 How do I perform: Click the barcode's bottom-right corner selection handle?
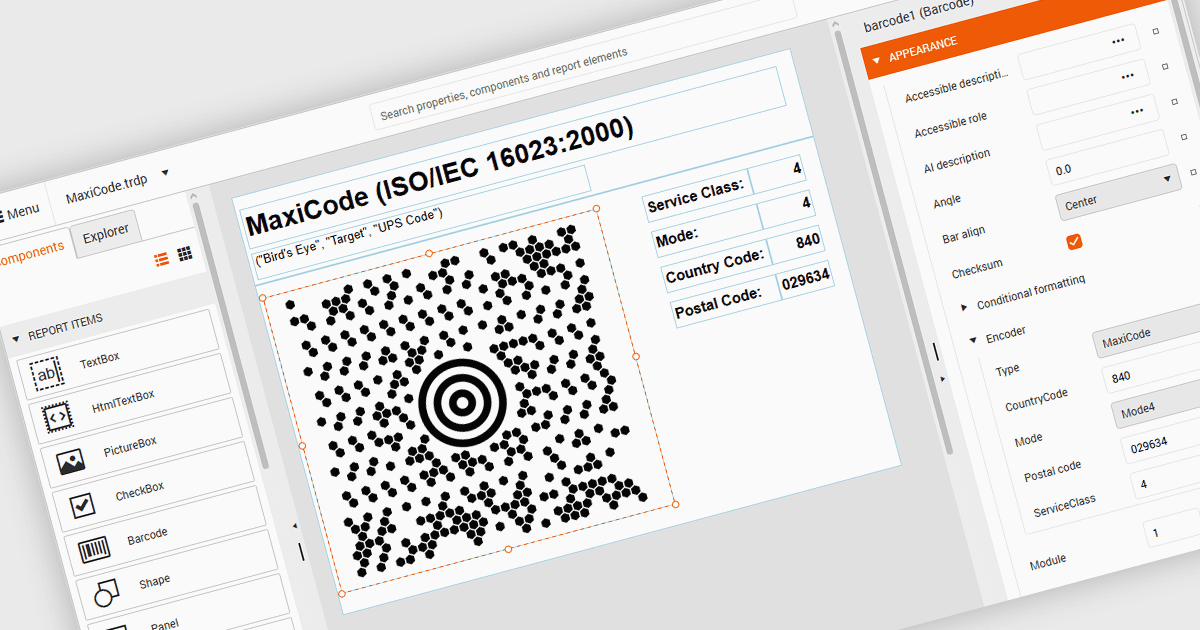[676, 505]
